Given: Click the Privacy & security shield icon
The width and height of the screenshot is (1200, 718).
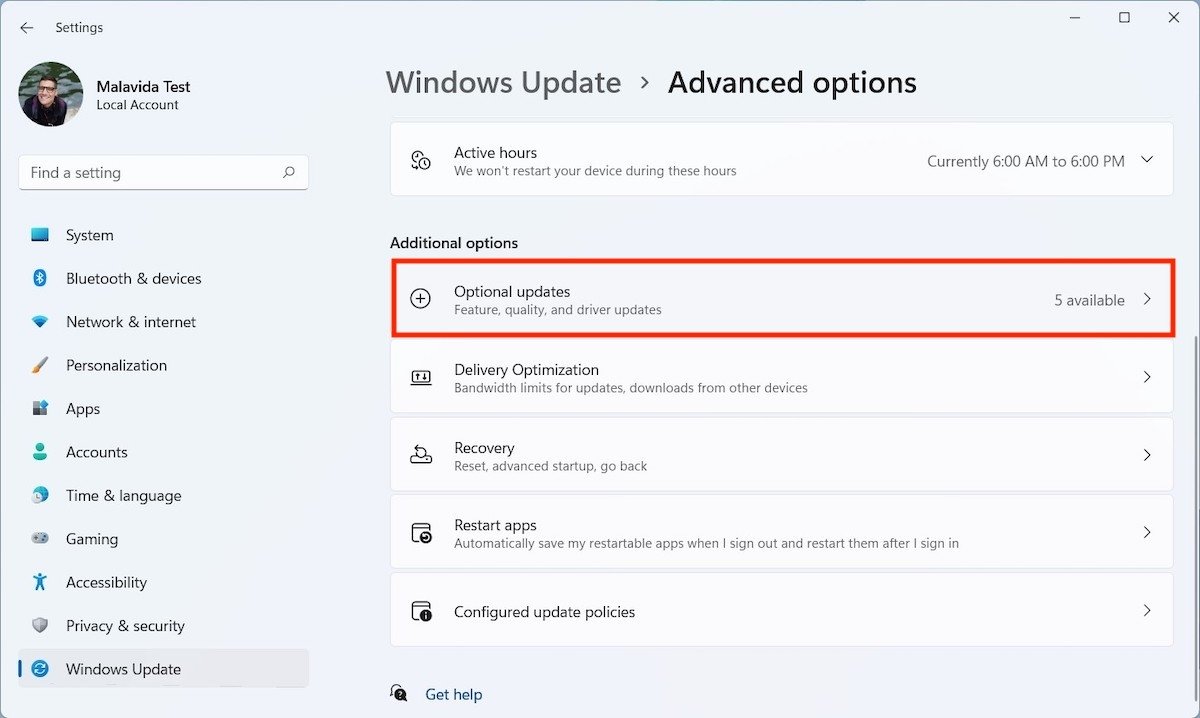Looking at the screenshot, I should 40,626.
